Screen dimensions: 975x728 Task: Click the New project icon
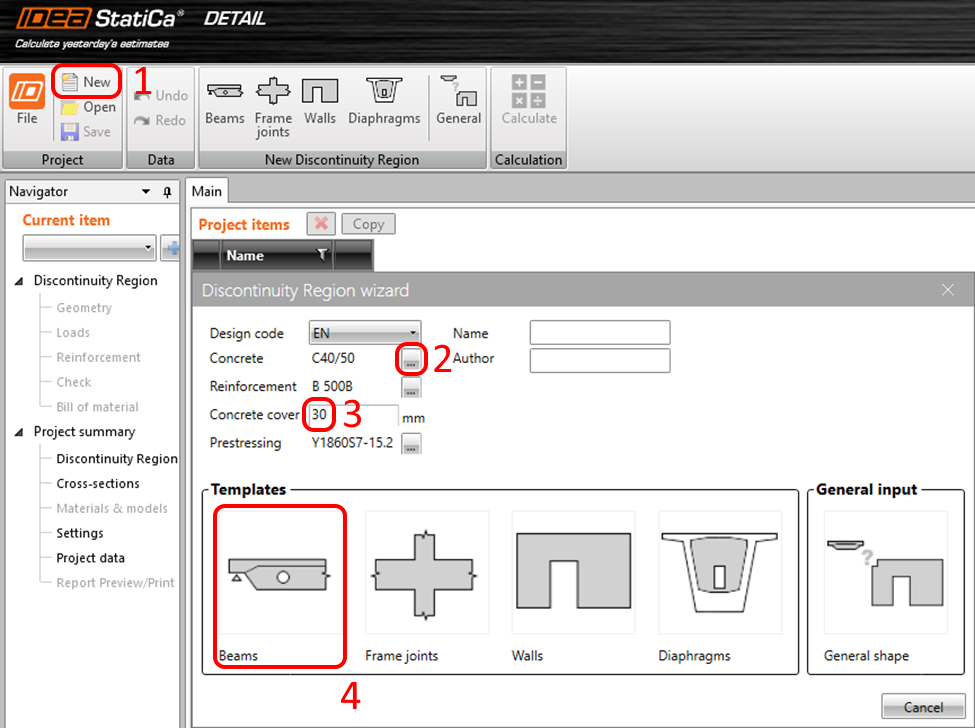(70, 82)
